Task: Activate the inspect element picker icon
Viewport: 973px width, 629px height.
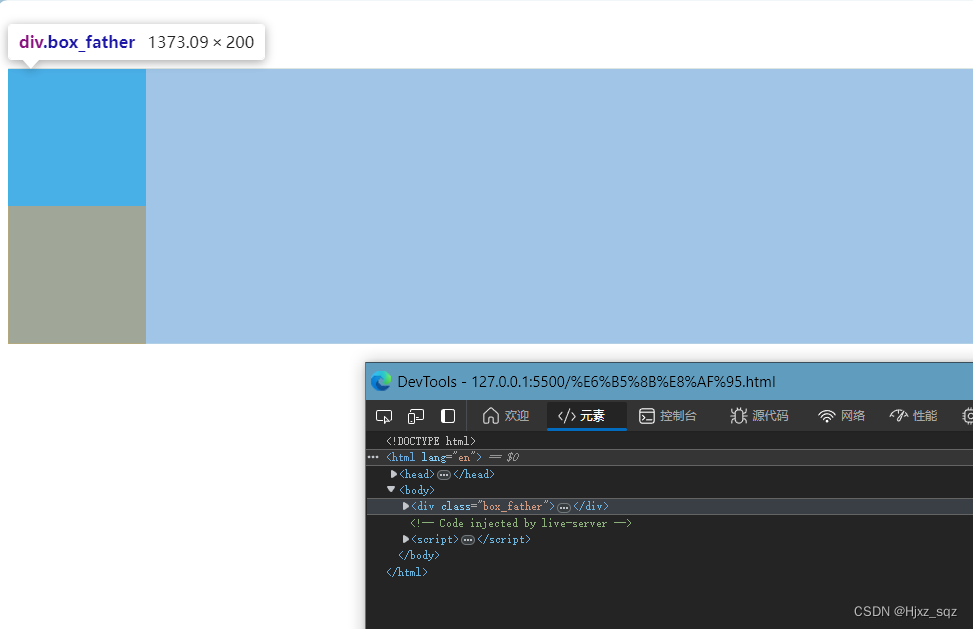Action: point(384,416)
